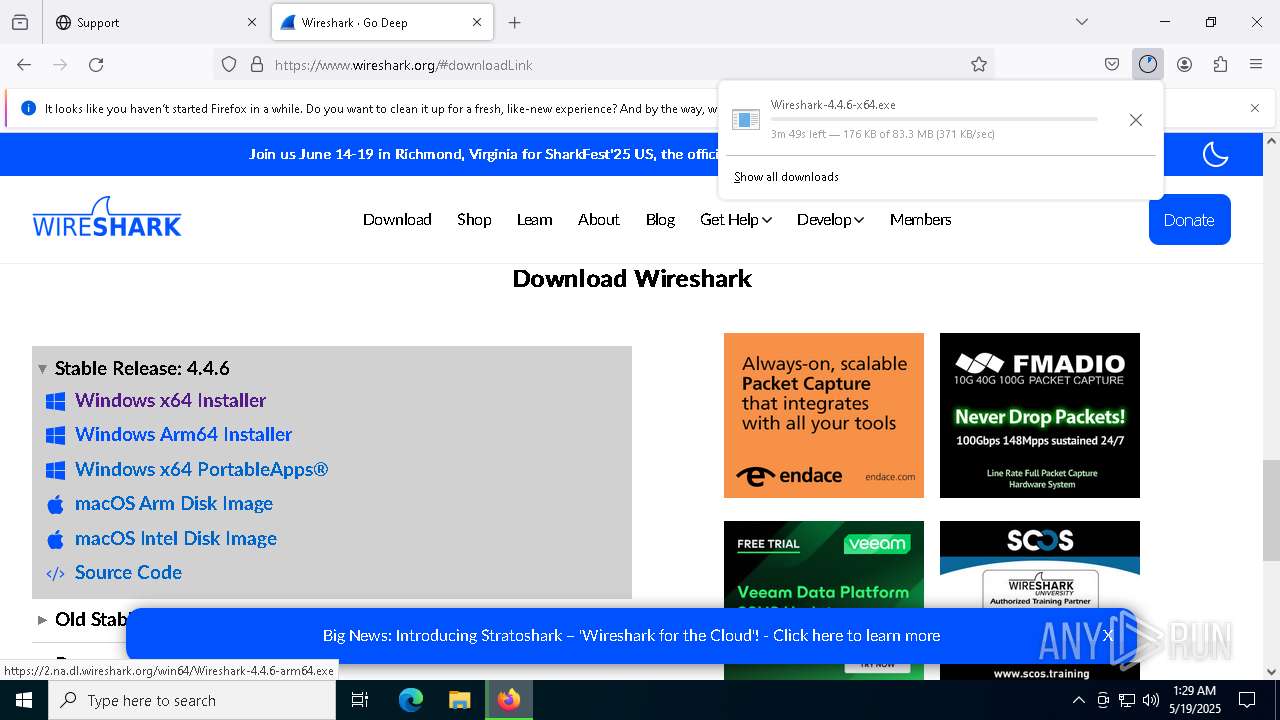Show hidden system tray icons

(x=1078, y=700)
